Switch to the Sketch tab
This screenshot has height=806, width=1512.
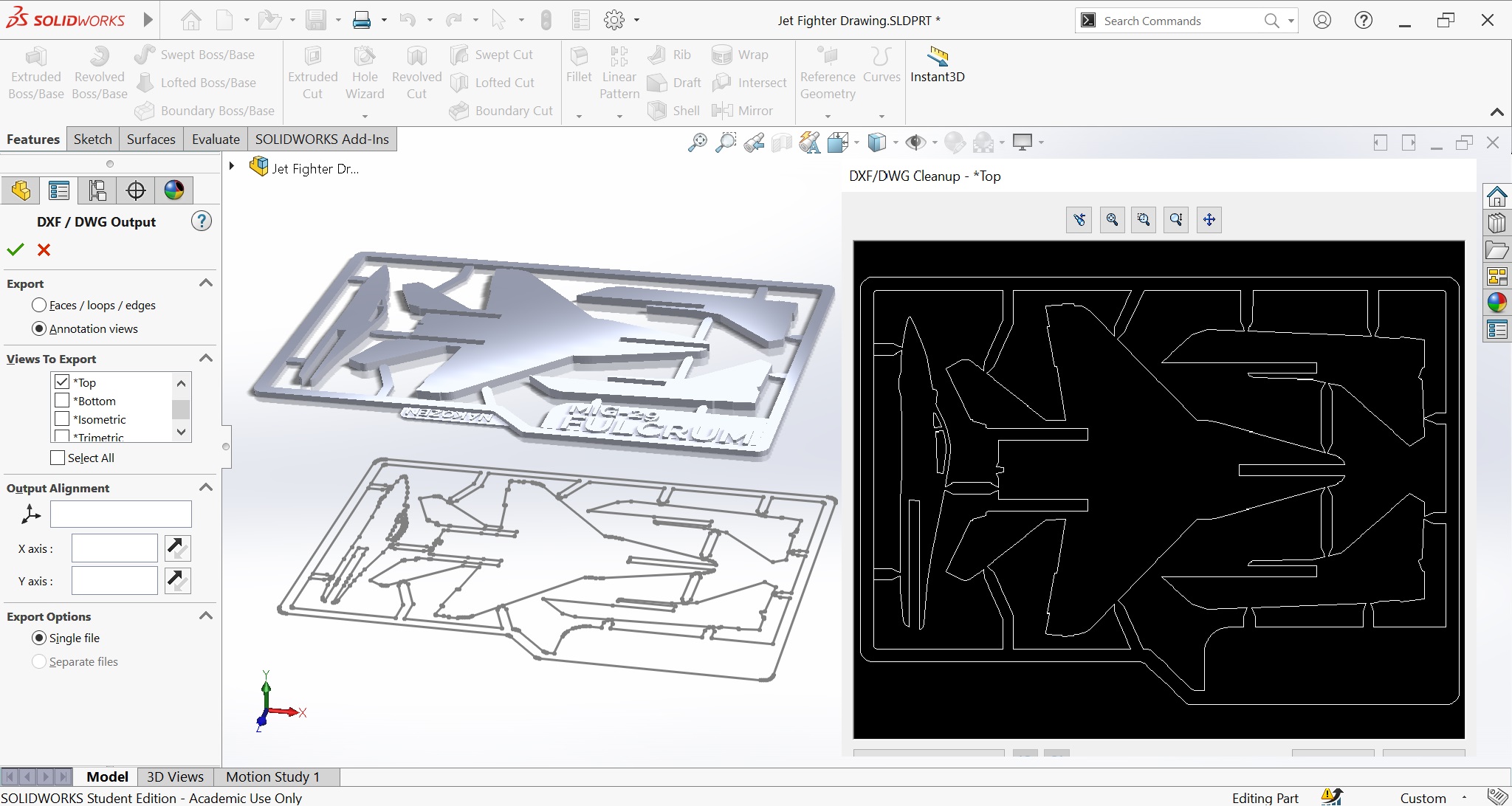pyautogui.click(x=92, y=138)
